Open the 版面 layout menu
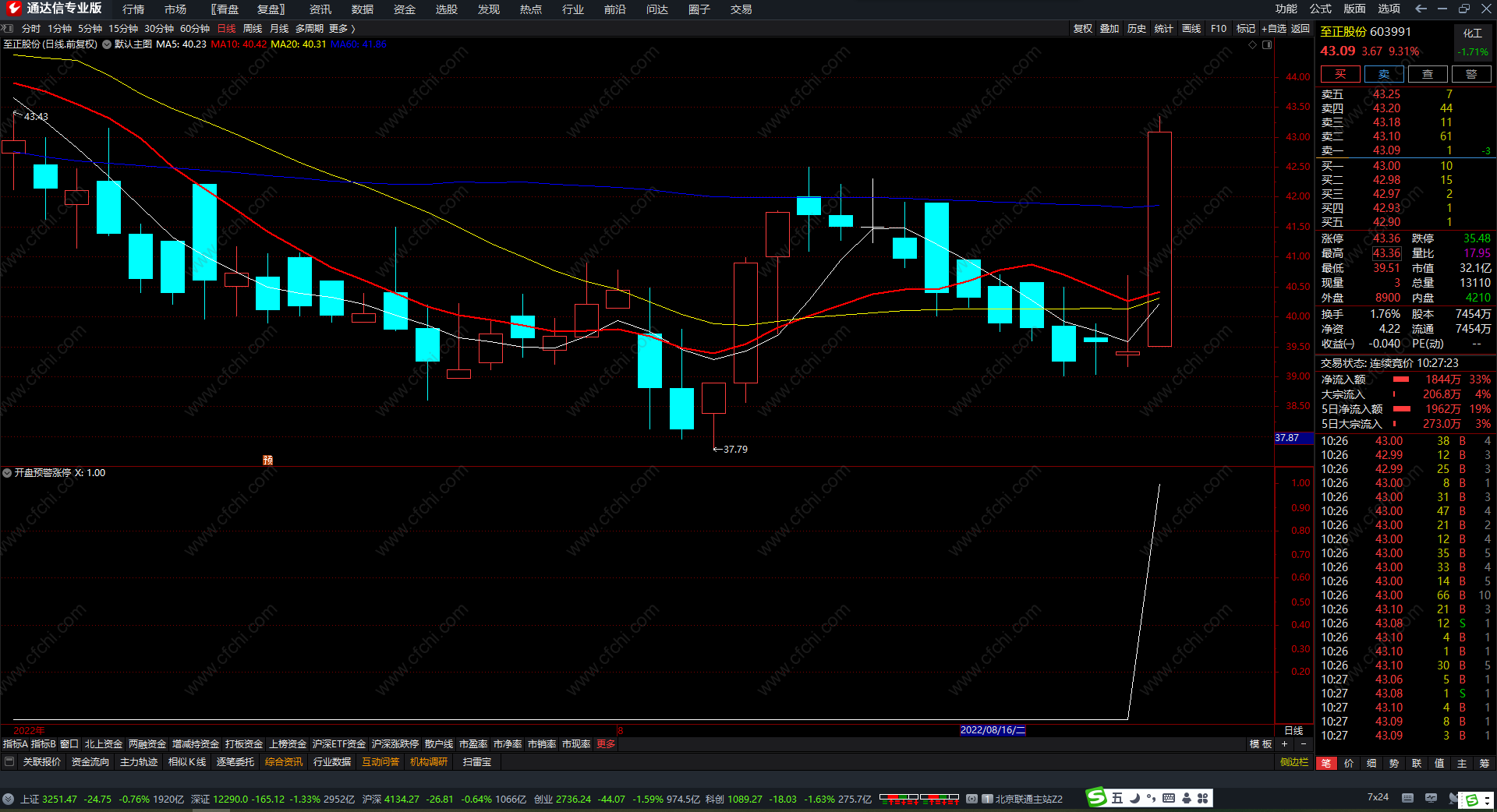The width and height of the screenshot is (1497, 812). pyautogui.click(x=1354, y=9)
